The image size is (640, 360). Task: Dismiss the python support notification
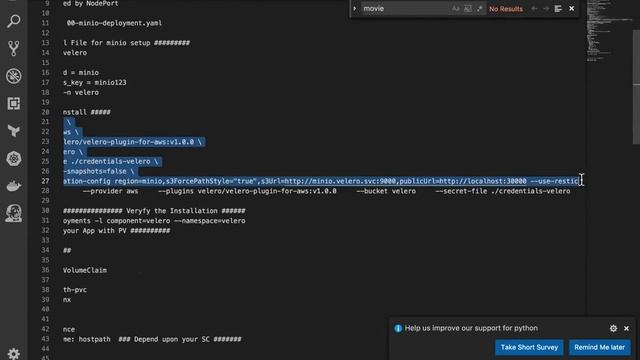pyautogui.click(x=627, y=328)
